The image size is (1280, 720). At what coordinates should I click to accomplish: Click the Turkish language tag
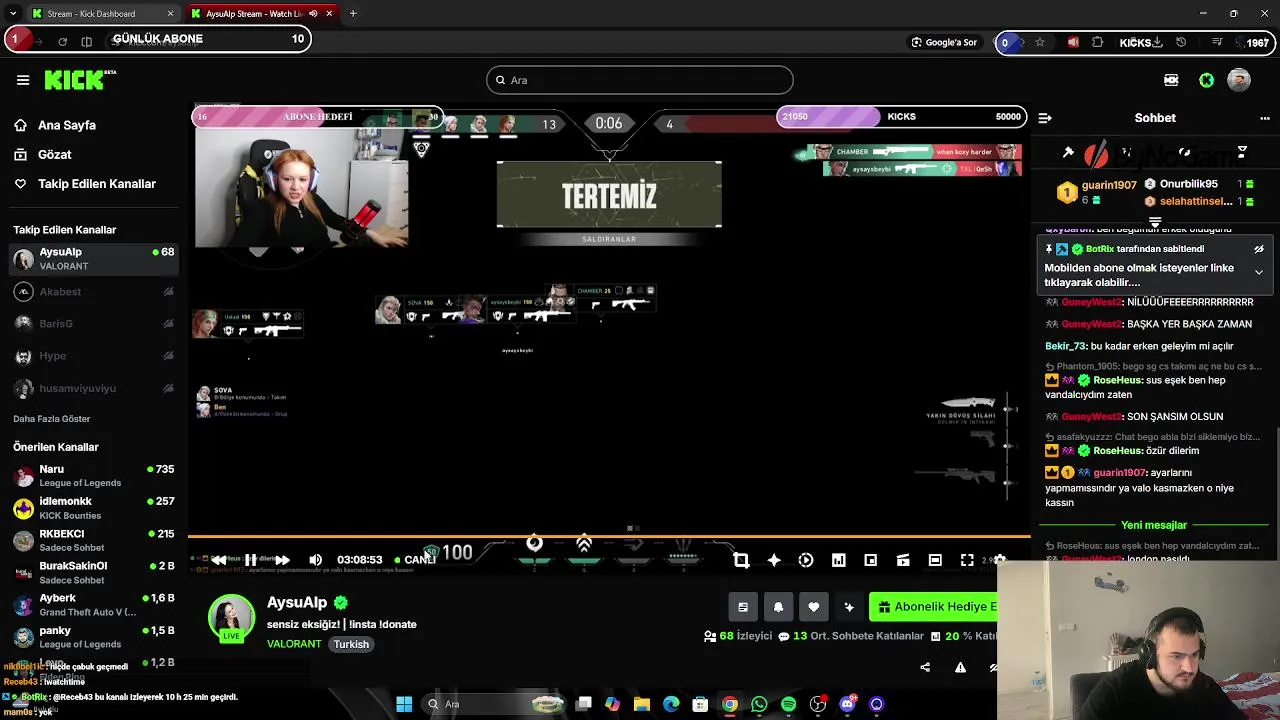click(351, 644)
